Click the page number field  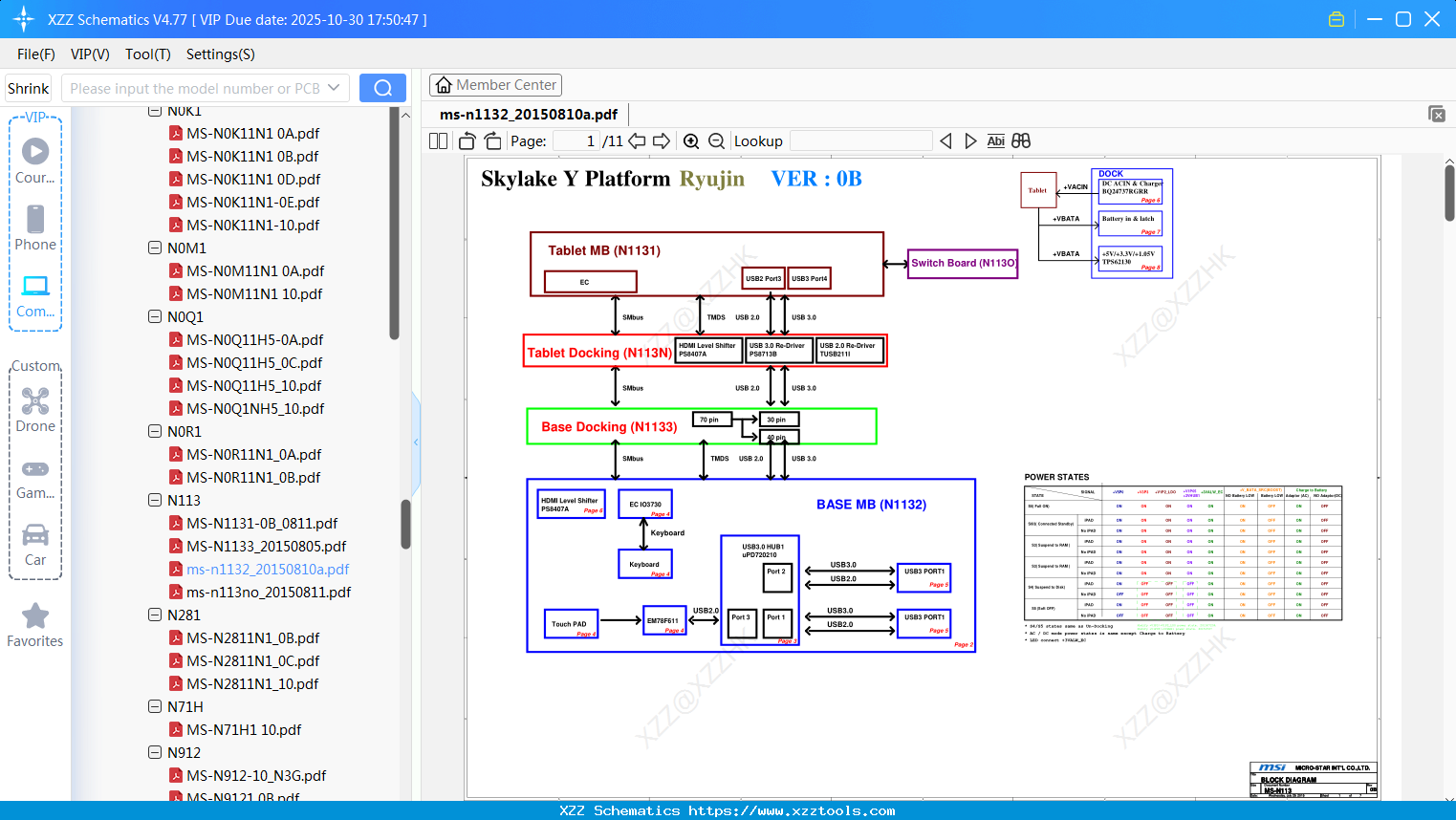click(577, 140)
